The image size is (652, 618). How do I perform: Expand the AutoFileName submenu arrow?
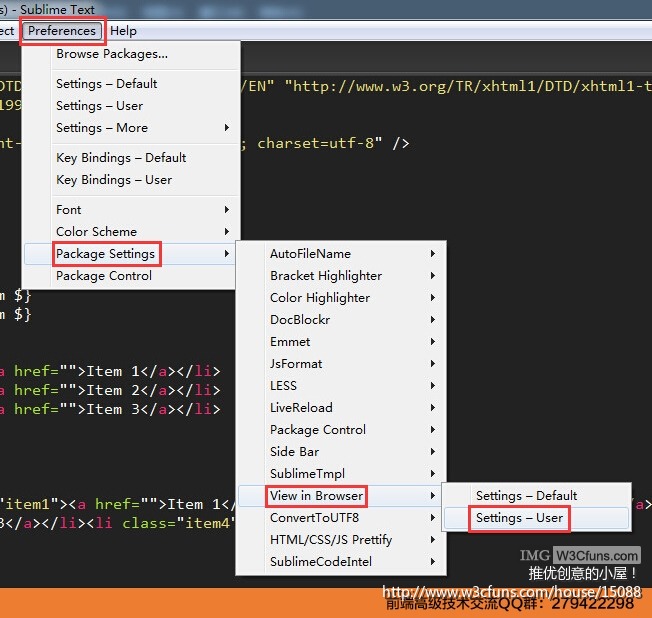433,254
